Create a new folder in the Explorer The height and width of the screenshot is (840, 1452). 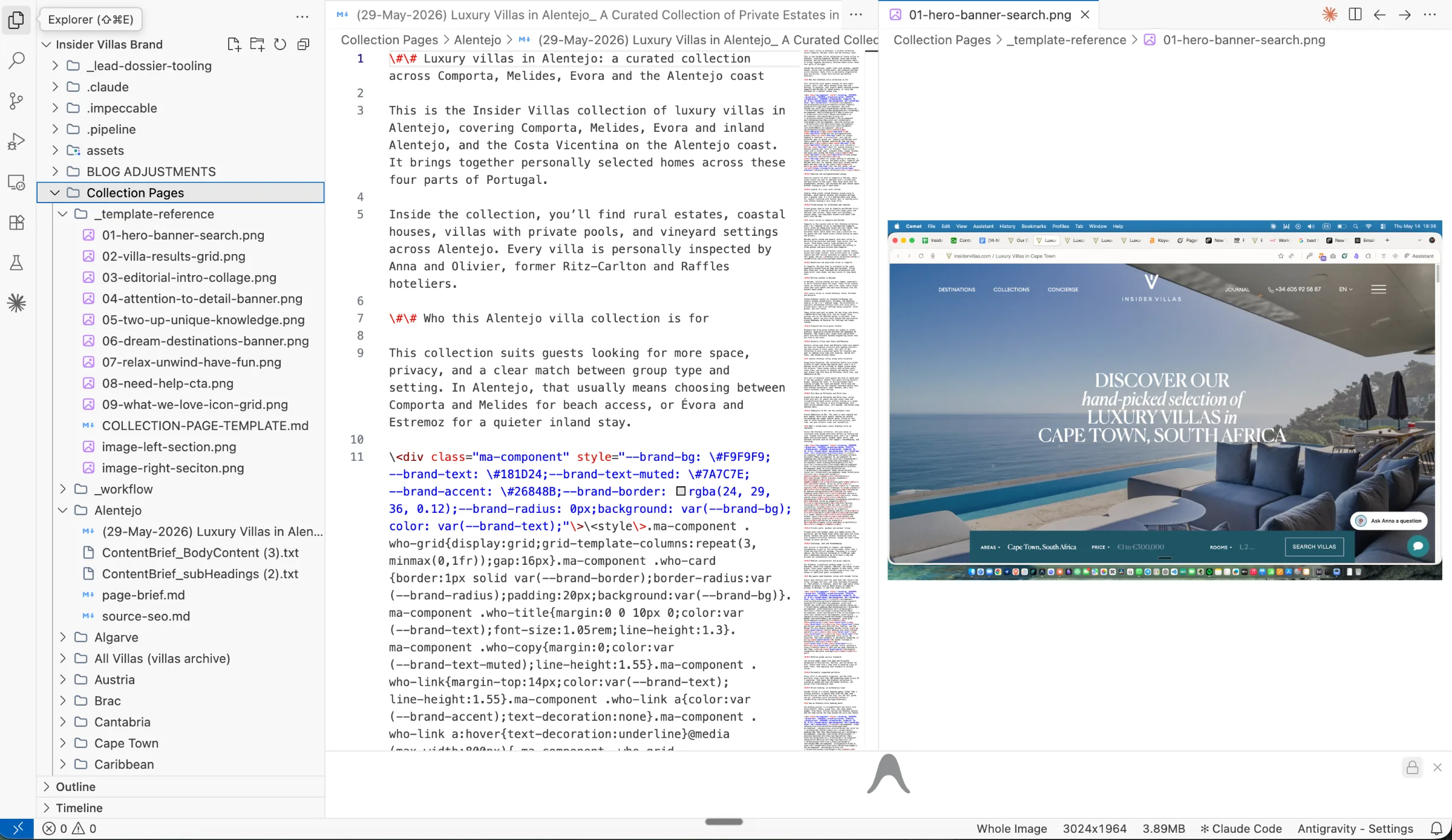[x=257, y=44]
